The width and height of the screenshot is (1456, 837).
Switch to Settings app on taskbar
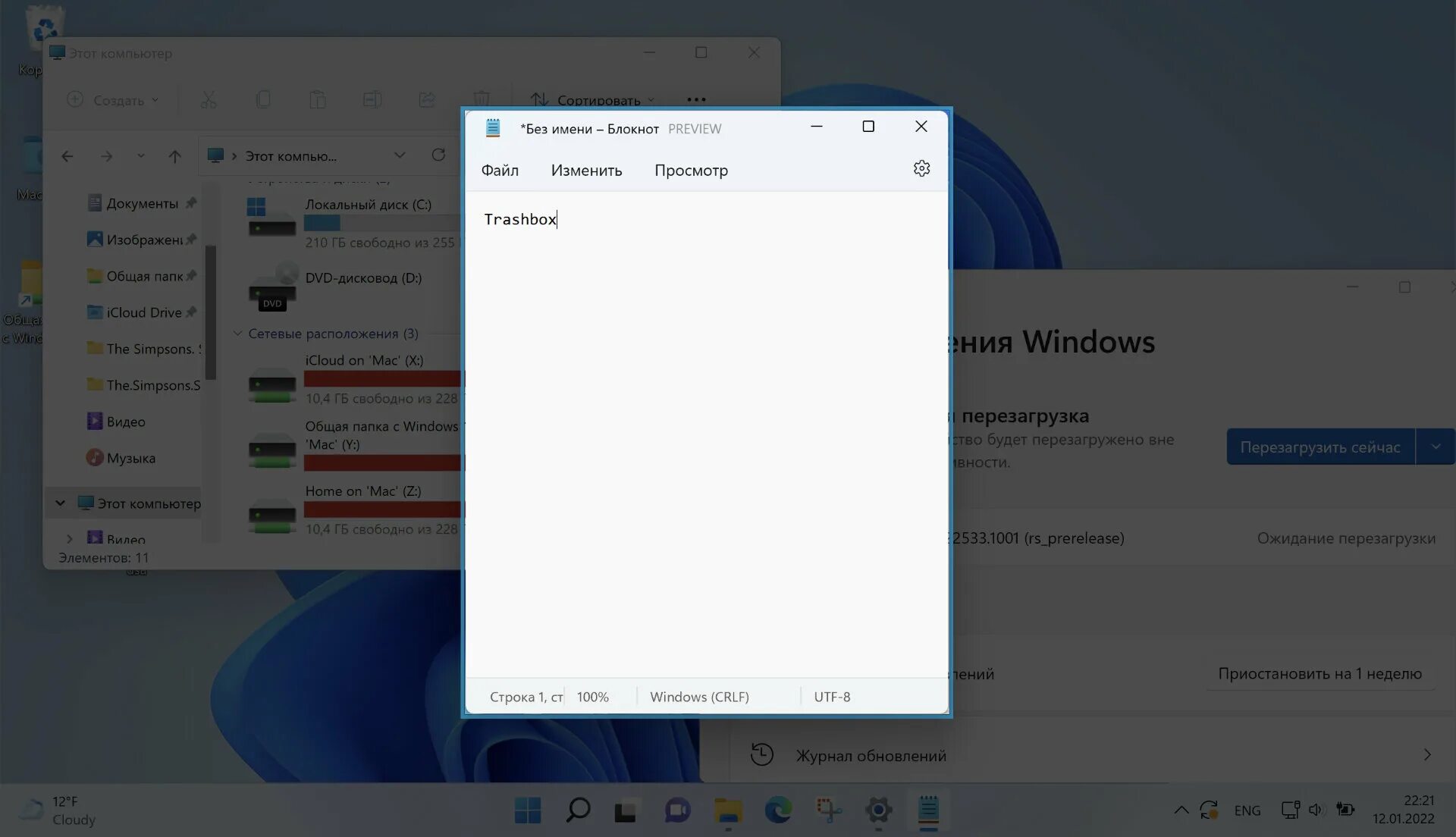pos(878,810)
